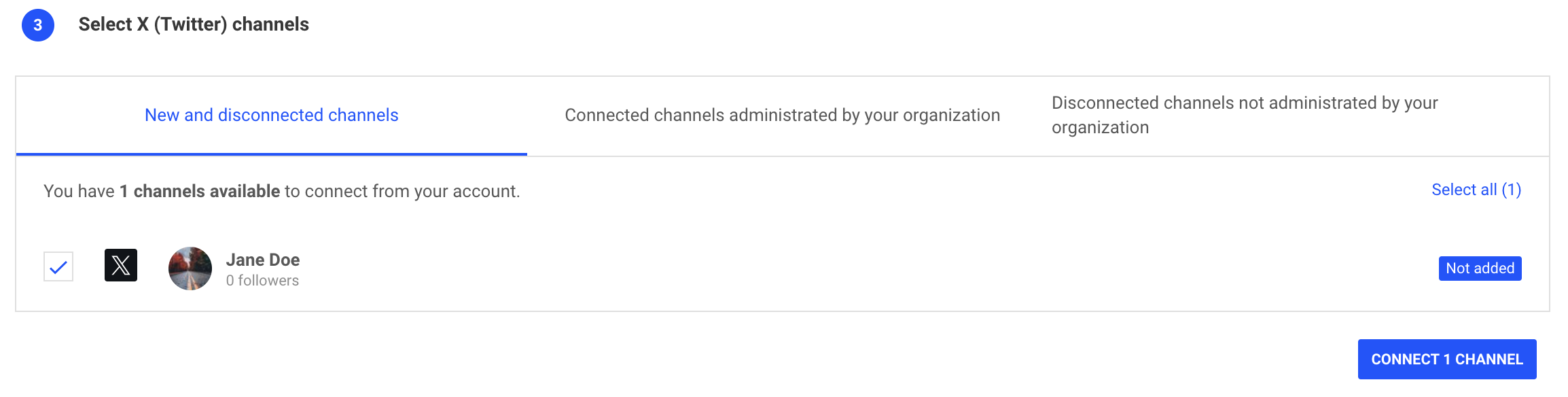Click the Not added status badge

point(1480,269)
